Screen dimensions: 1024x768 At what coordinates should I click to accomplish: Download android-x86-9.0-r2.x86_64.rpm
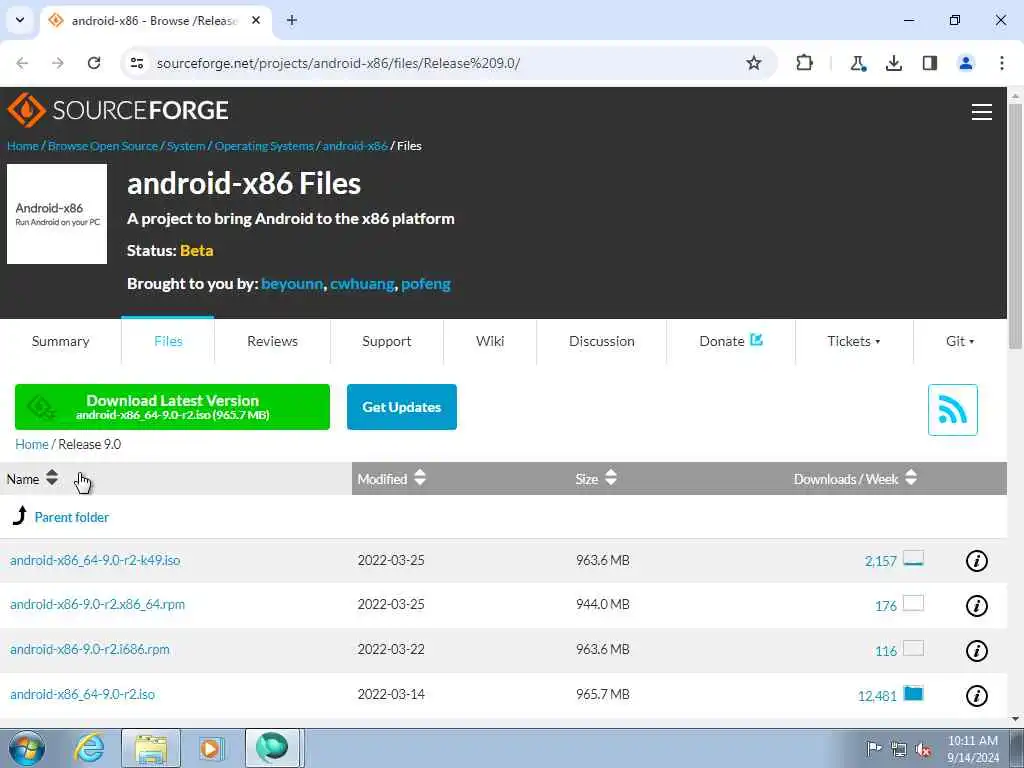[97, 604]
